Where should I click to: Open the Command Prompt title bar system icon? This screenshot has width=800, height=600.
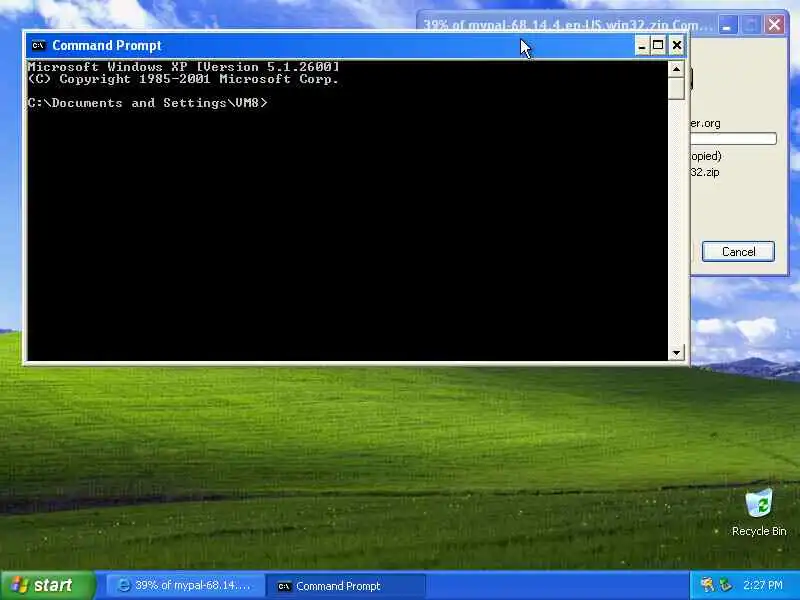point(38,46)
